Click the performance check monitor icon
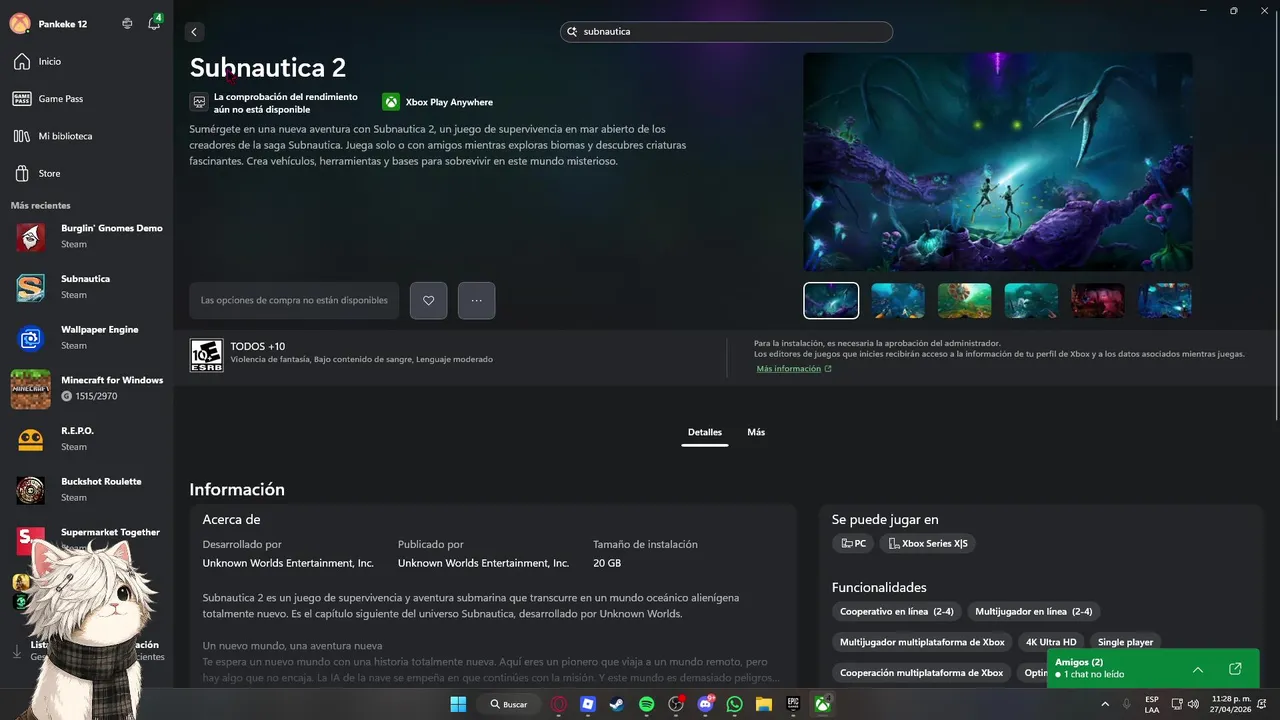Viewport: 1280px width, 720px height. 199,102
